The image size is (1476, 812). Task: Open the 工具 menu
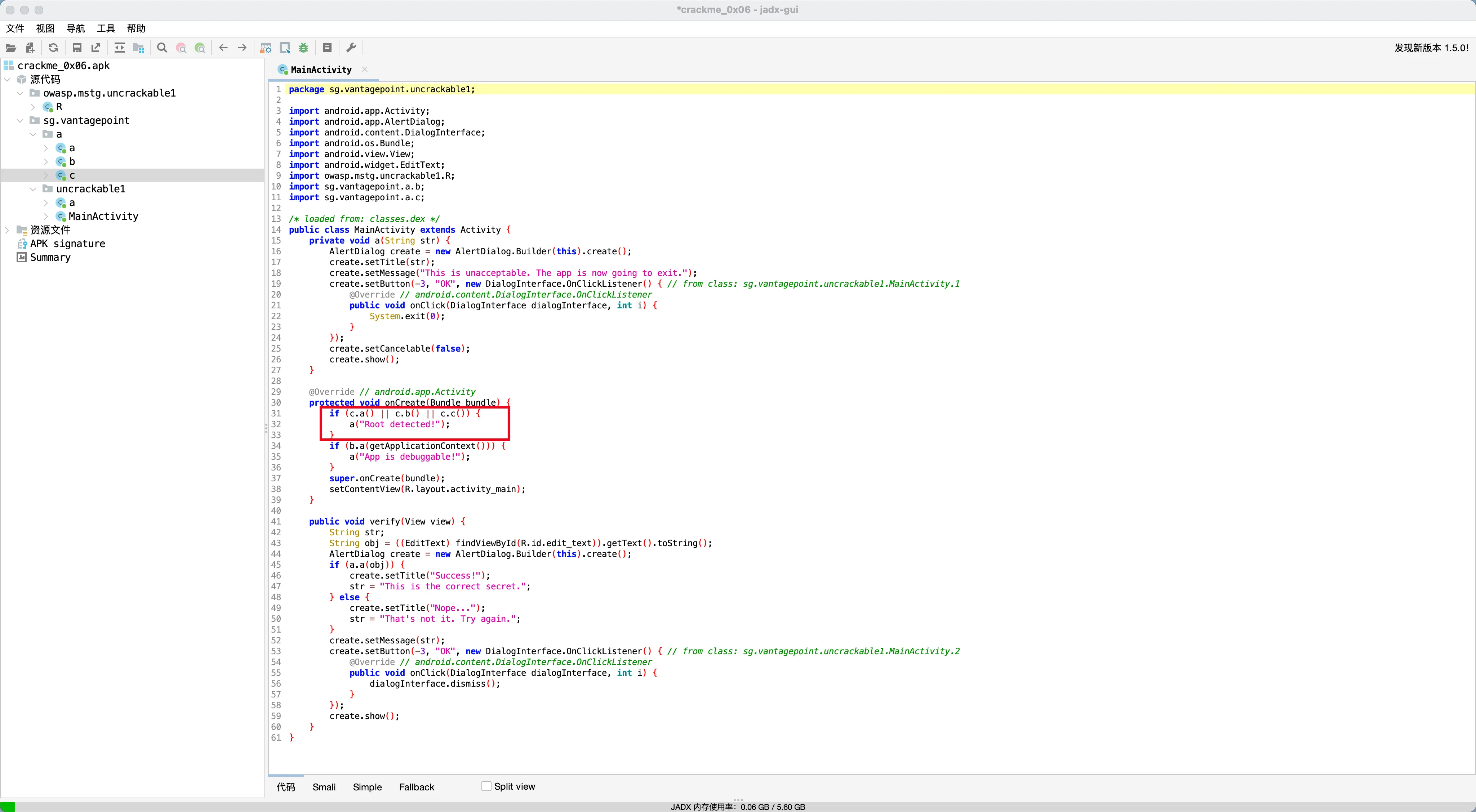[106, 28]
